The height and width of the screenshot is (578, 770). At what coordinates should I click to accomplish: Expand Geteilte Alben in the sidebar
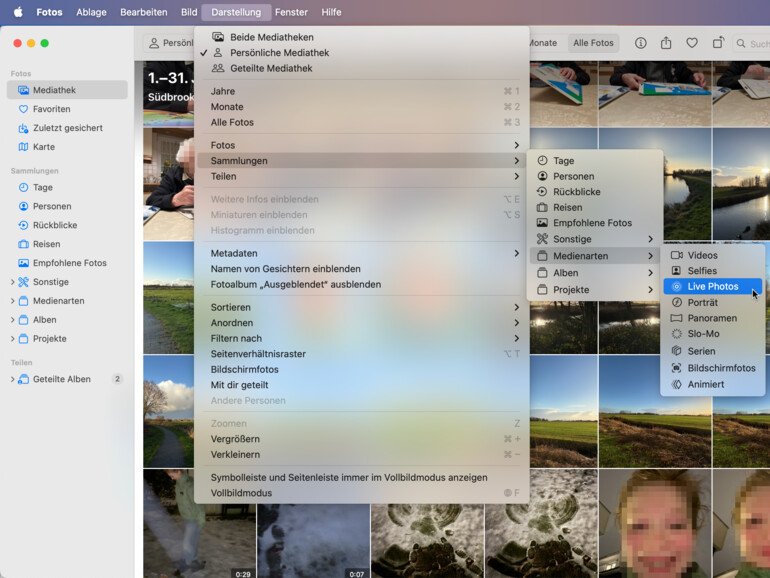tap(13, 379)
